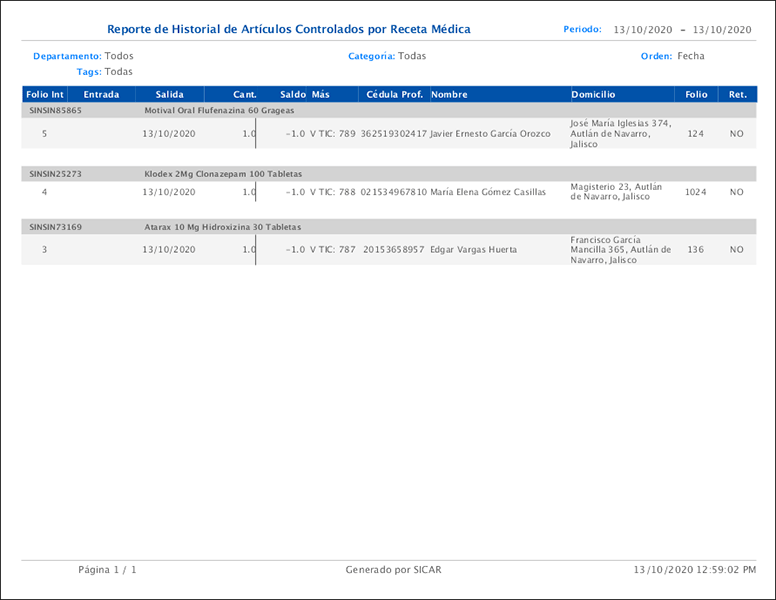776x600 pixels.
Task: Click the Salida date in Edgar Vargas row
Action: pos(169,250)
